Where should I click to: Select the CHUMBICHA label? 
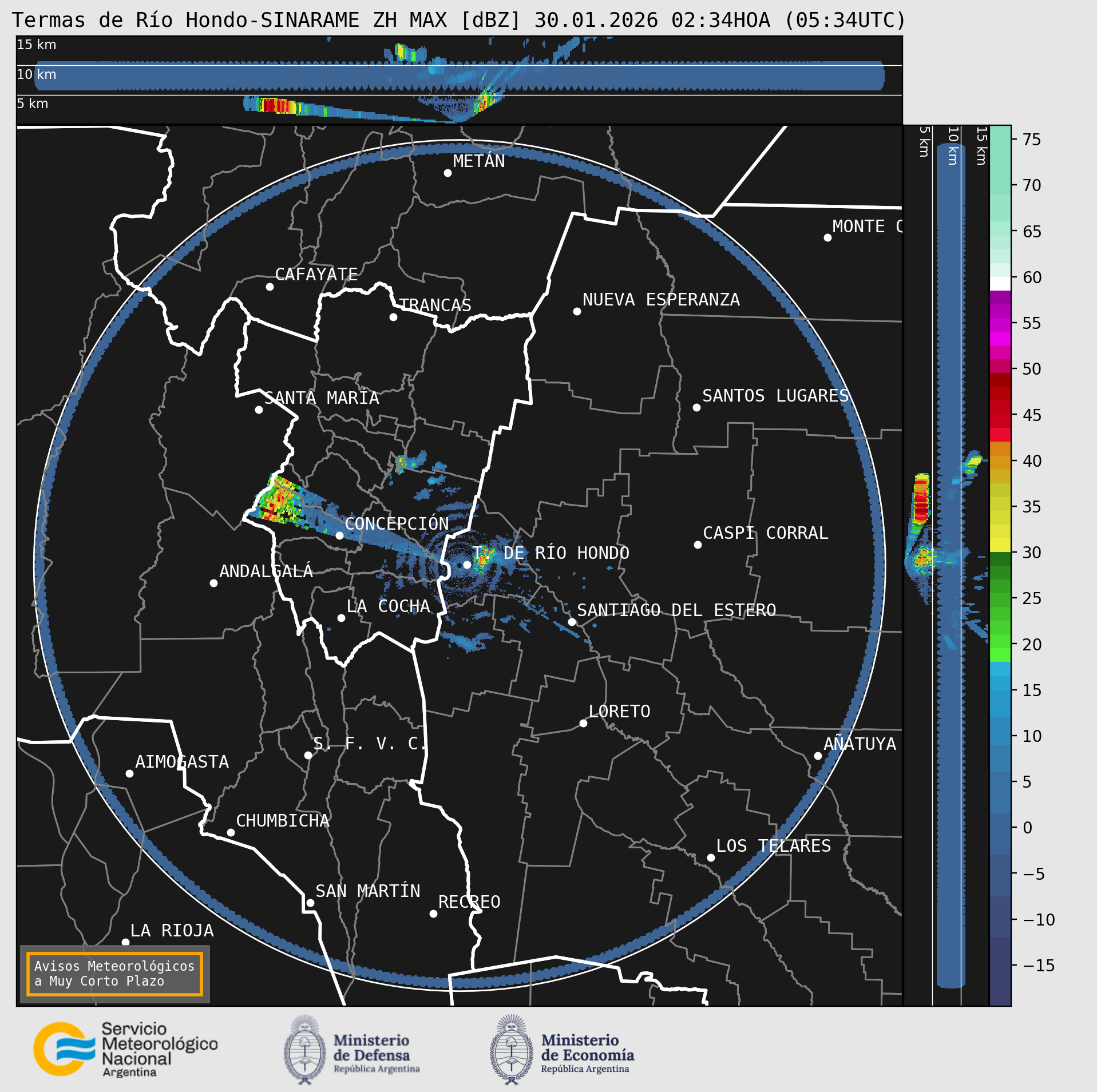click(x=283, y=821)
